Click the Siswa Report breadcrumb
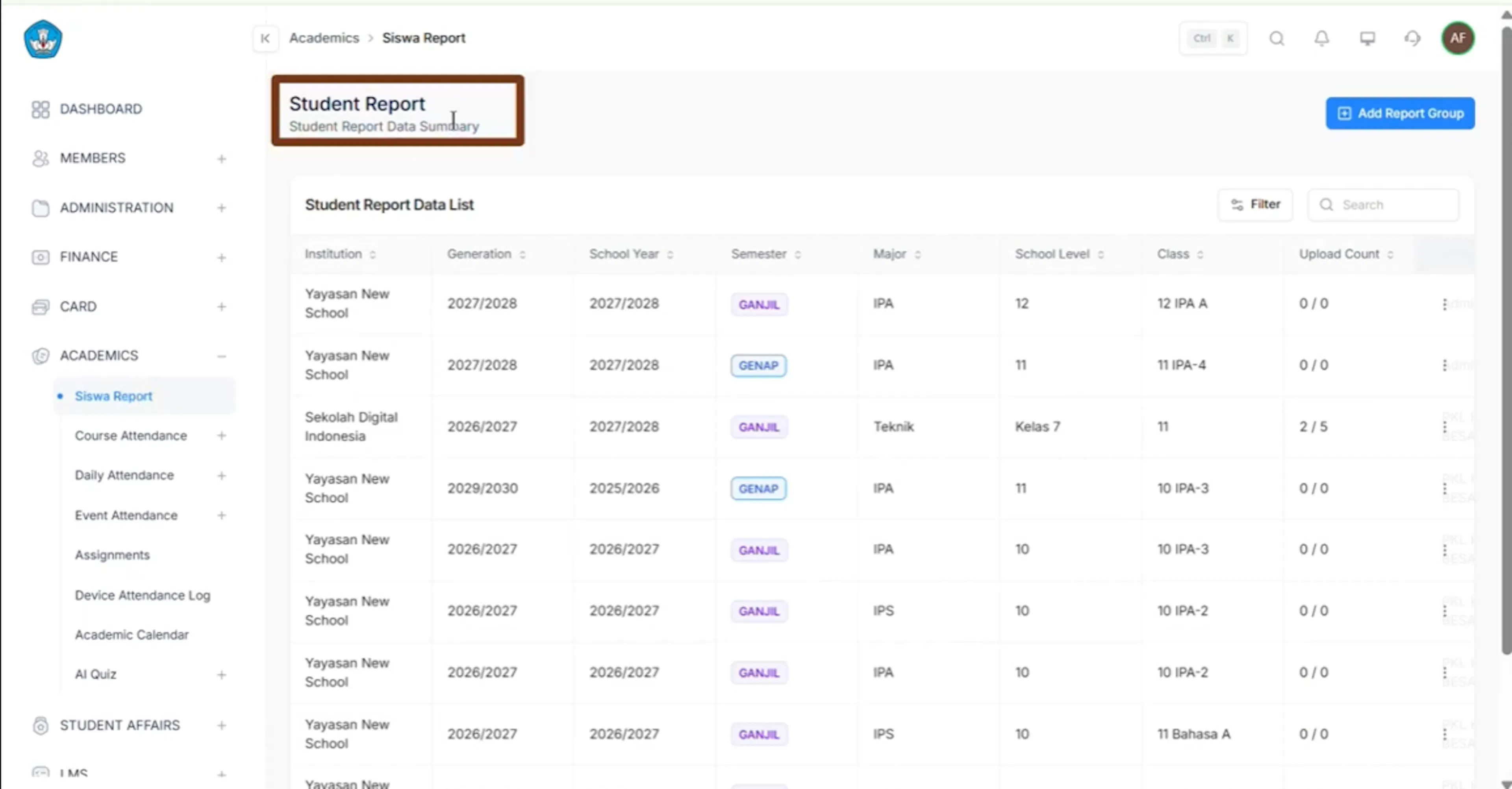This screenshot has width=1512, height=789. [424, 38]
